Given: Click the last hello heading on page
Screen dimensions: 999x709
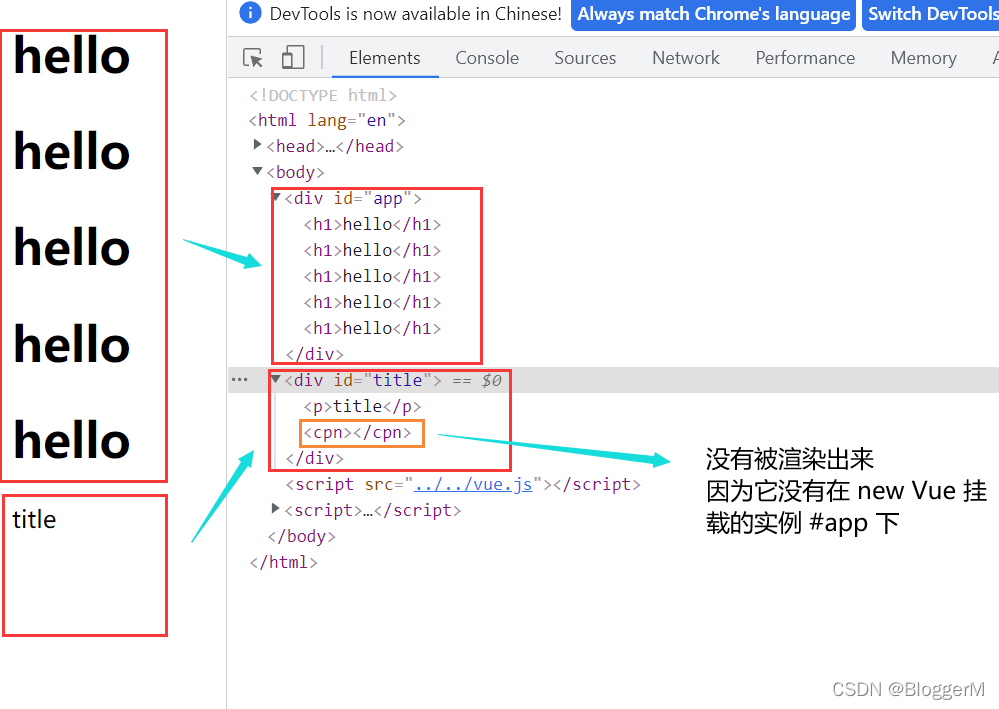Looking at the screenshot, I should click(x=72, y=441).
